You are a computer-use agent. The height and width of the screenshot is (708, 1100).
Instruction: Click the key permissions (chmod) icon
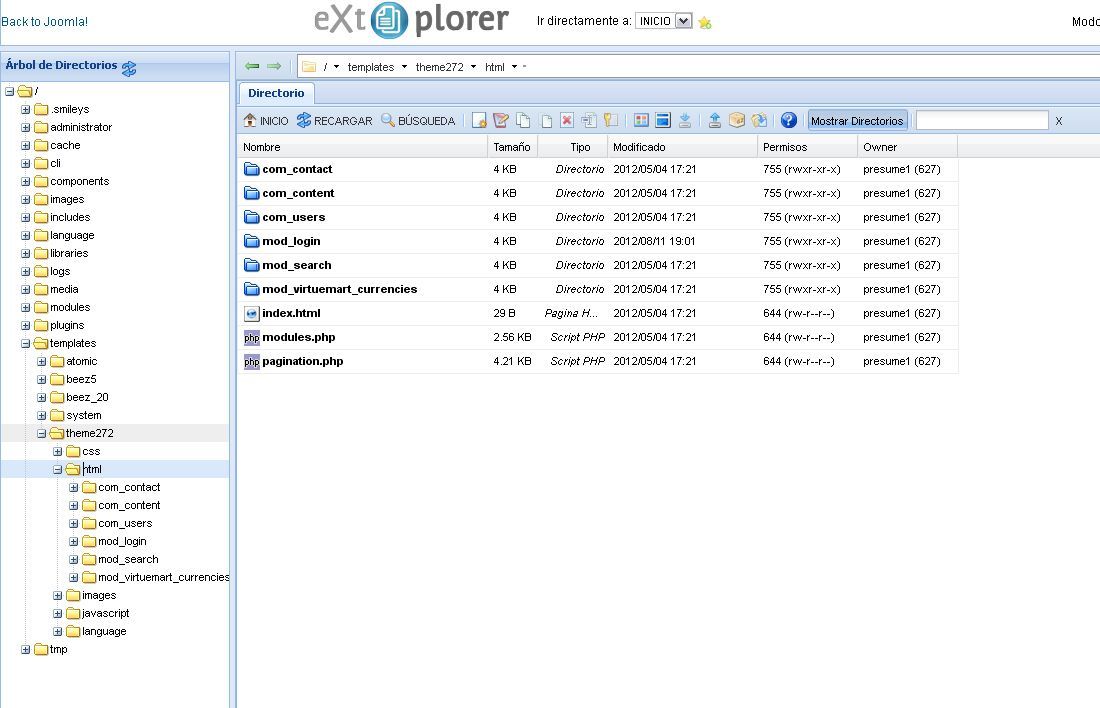pos(611,121)
